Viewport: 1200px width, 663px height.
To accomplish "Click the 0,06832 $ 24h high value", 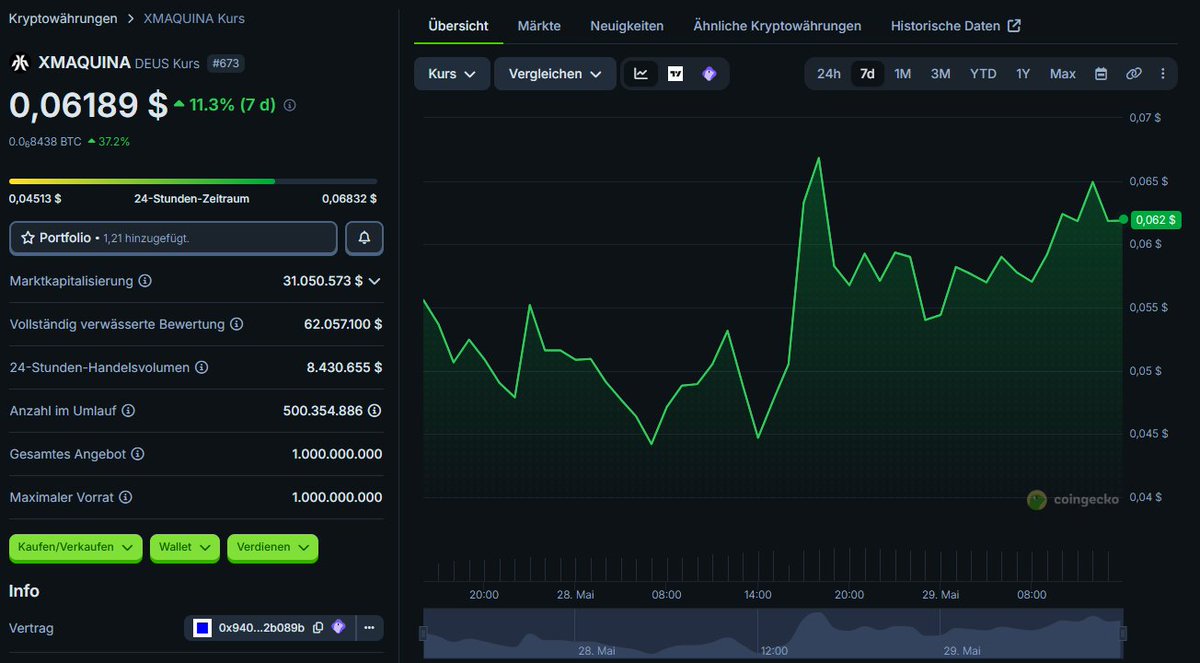I will coord(352,198).
